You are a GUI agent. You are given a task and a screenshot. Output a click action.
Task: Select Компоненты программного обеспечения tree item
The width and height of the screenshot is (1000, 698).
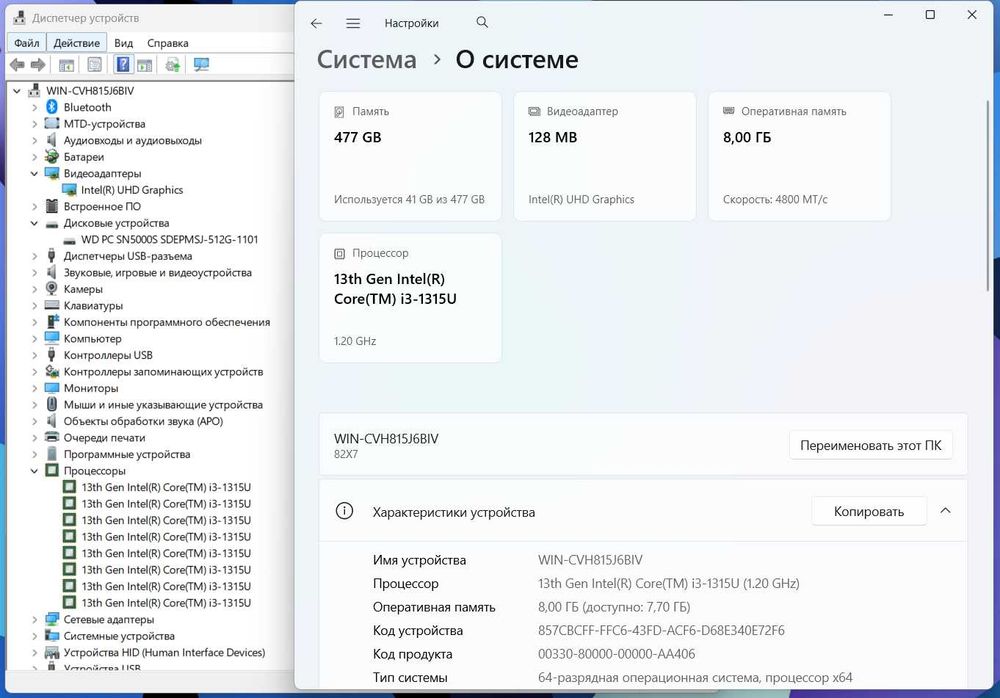point(166,322)
